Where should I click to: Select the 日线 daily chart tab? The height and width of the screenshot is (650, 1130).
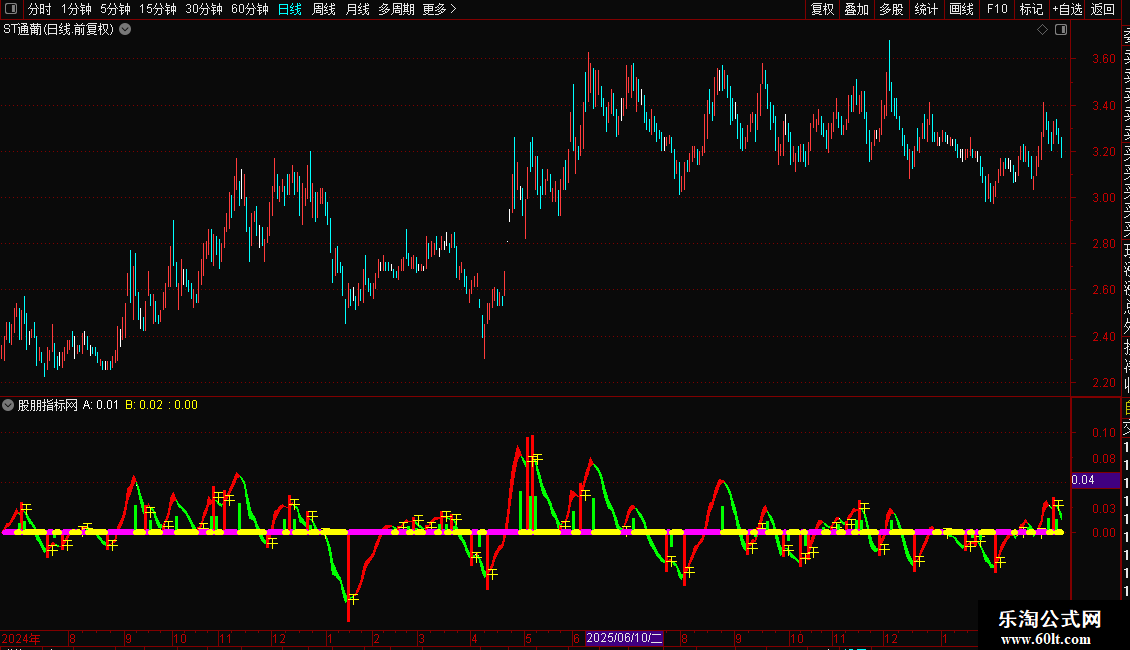[290, 9]
